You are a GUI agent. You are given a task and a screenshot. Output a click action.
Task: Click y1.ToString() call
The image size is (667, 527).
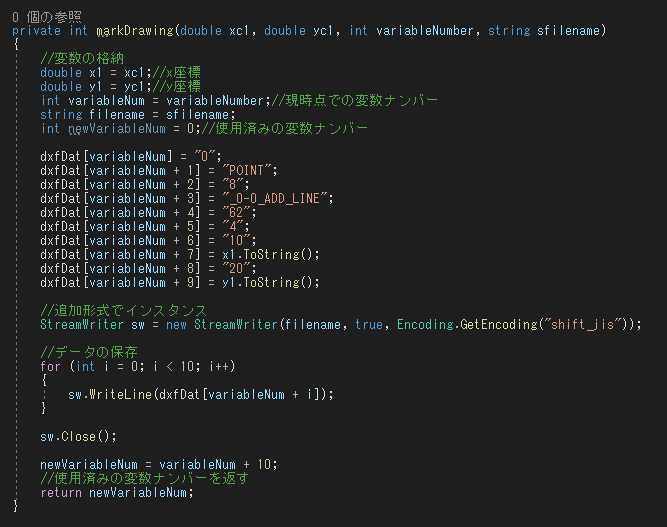[x=267, y=283]
